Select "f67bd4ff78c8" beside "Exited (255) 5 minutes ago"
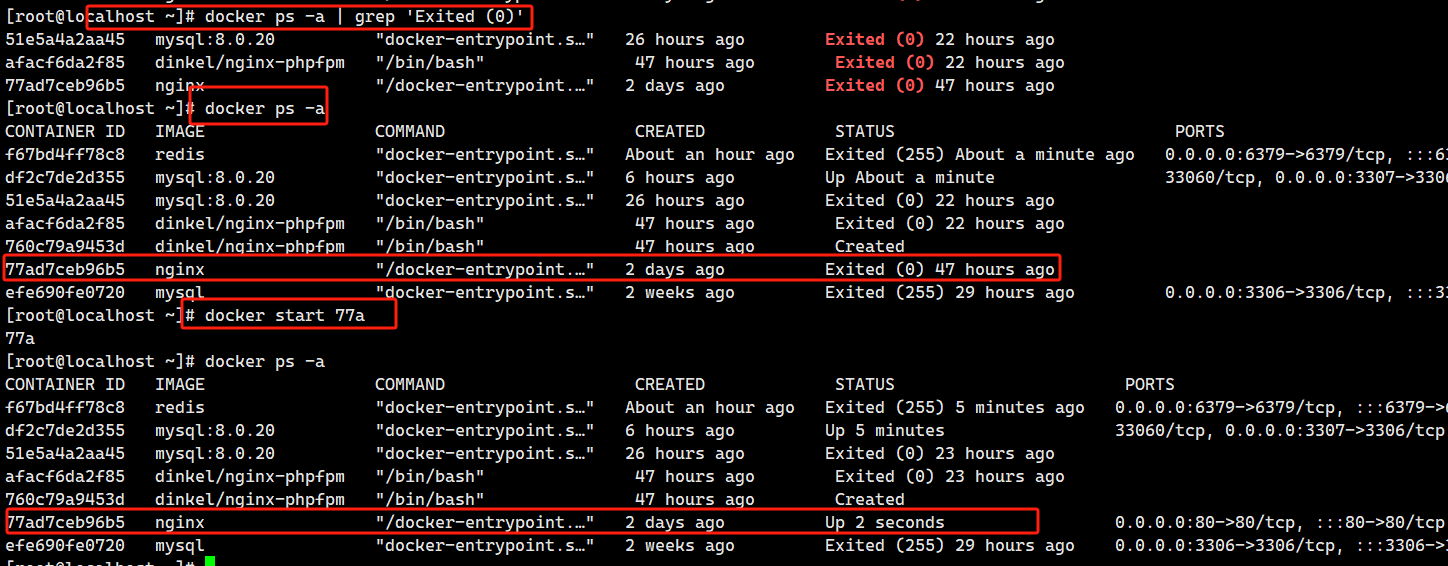The image size is (1448, 566). point(65,408)
